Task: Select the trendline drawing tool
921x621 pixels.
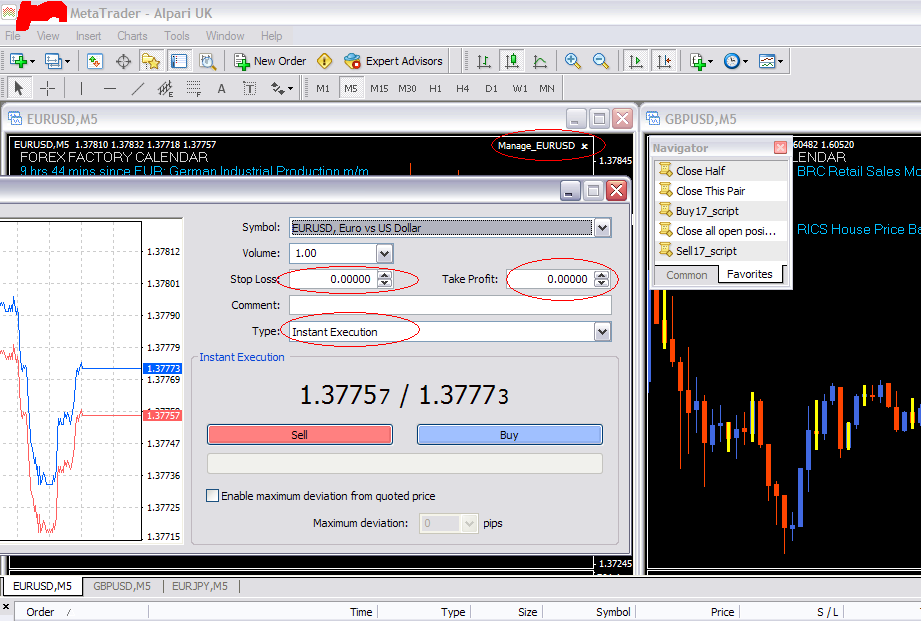Action: pos(137,89)
